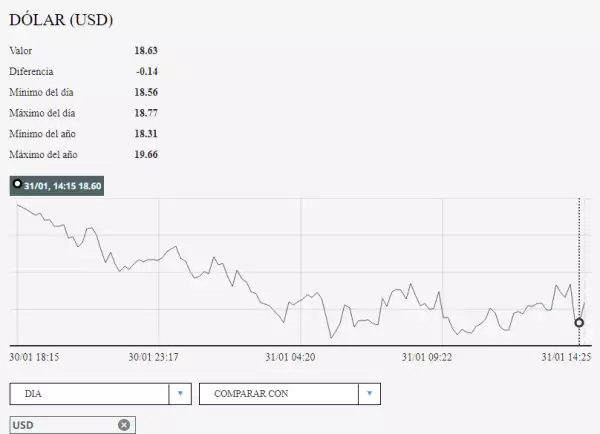Click the 31/01 04:20 axis label

pyautogui.click(x=291, y=356)
